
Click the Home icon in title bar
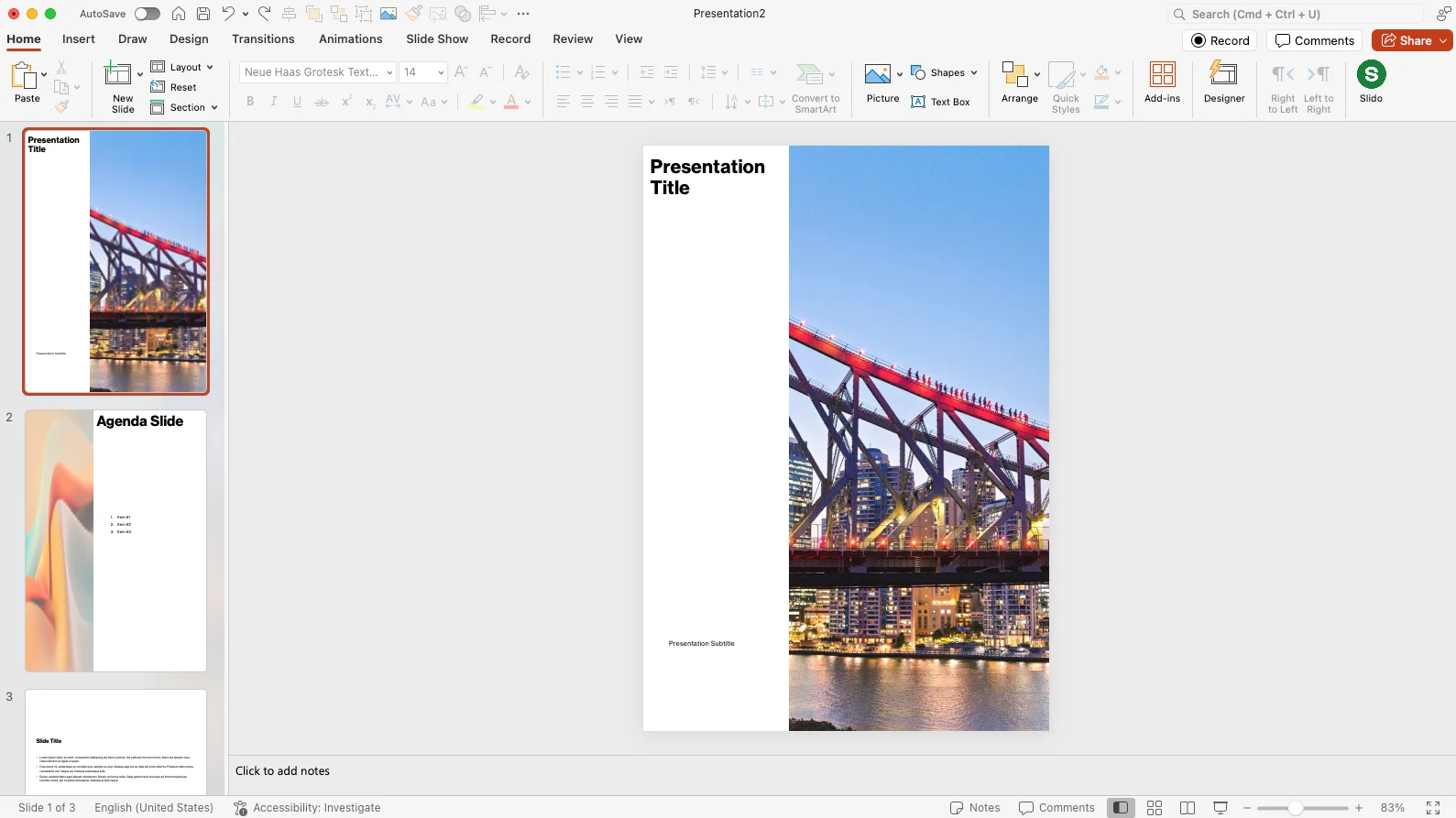pos(179,14)
